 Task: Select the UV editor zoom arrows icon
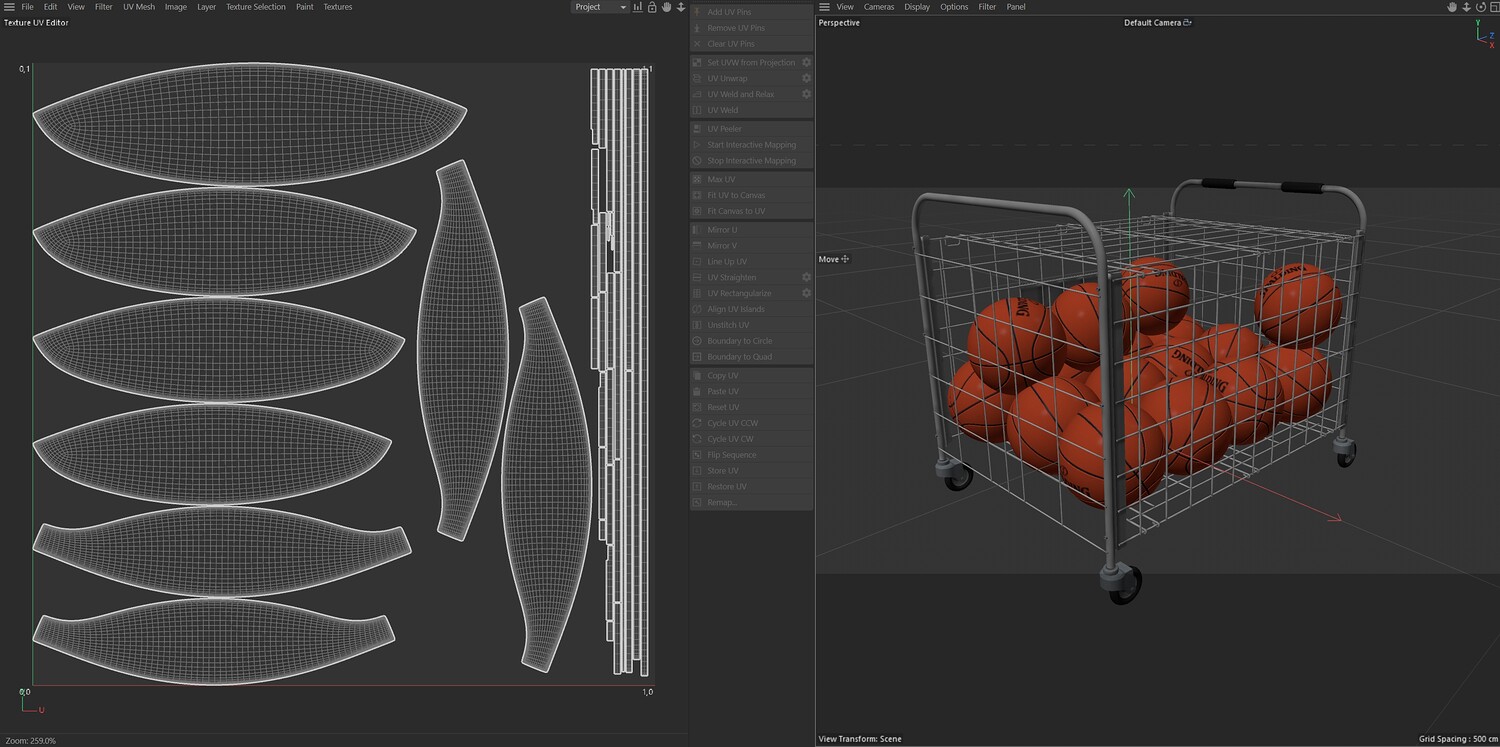click(x=681, y=7)
